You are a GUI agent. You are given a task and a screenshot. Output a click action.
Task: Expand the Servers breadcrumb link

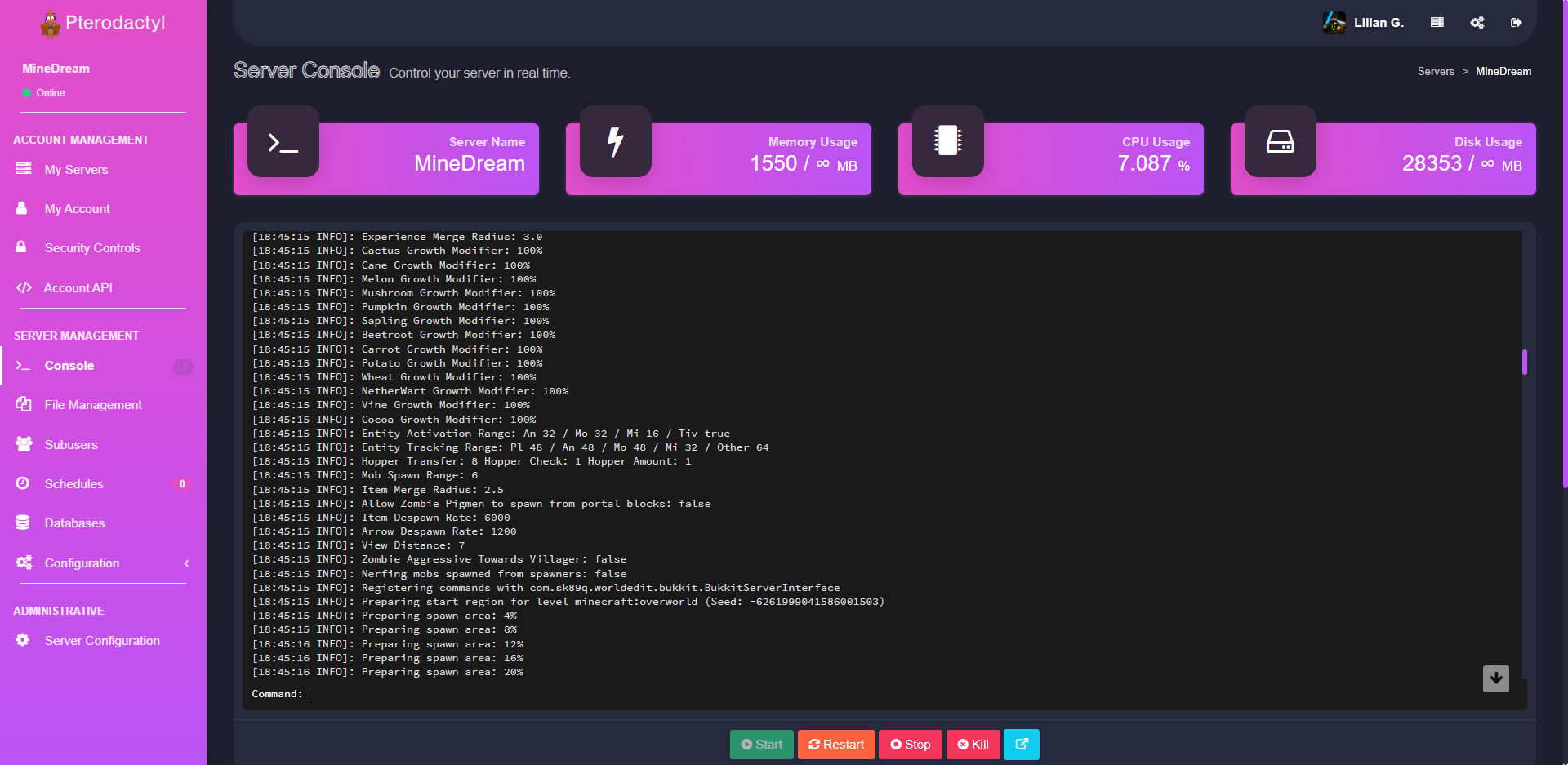pos(1436,71)
